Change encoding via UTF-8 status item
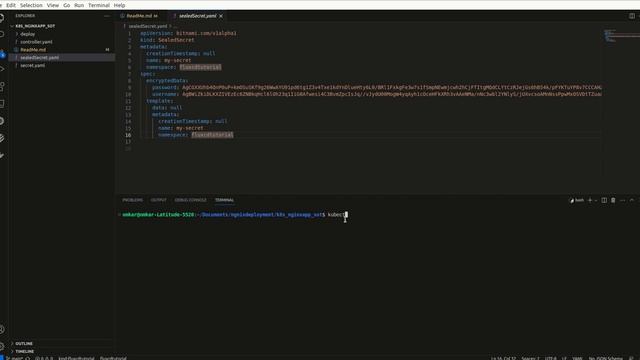640x360 pixels. coord(551,358)
